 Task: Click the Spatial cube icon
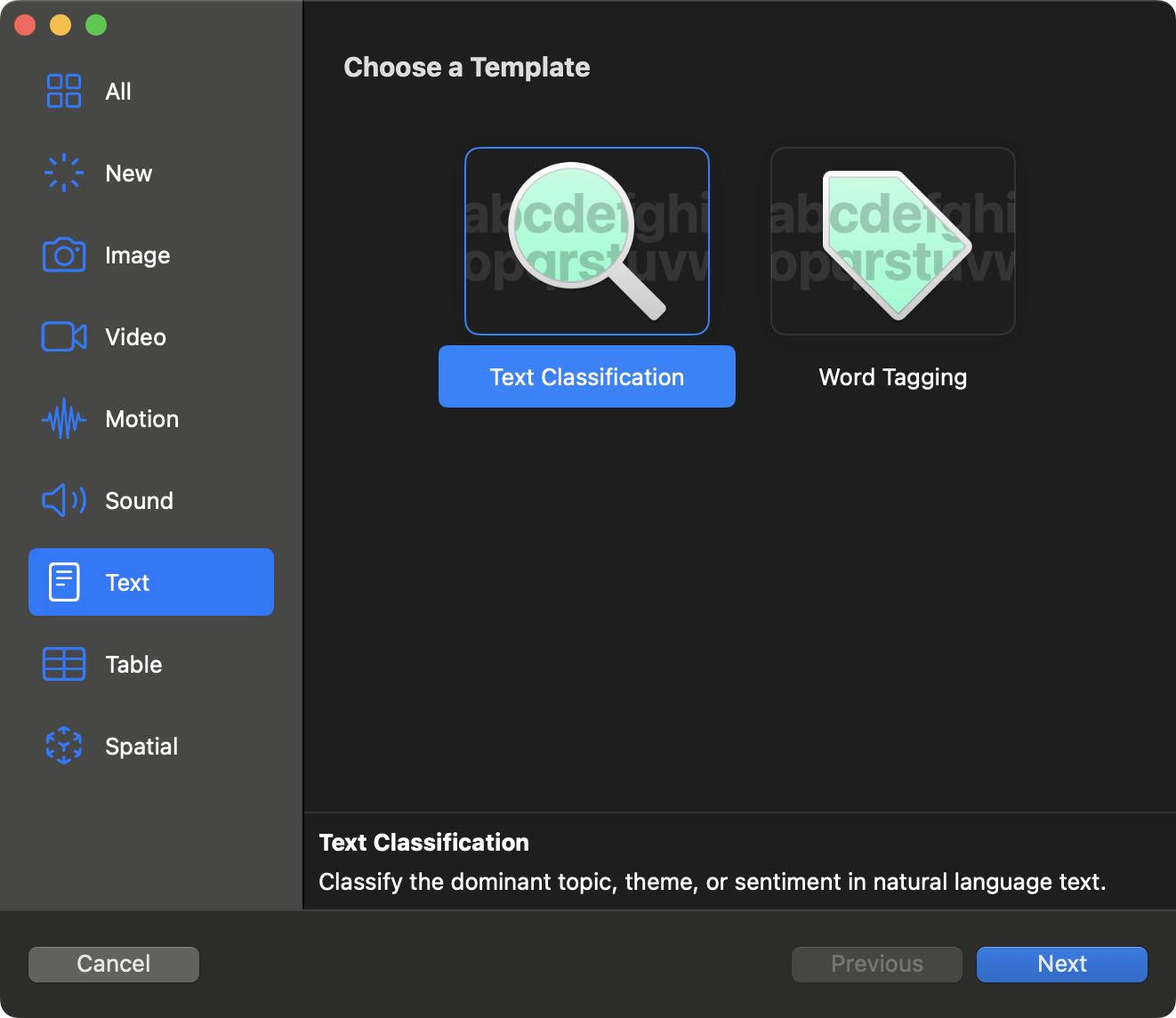coord(64,746)
